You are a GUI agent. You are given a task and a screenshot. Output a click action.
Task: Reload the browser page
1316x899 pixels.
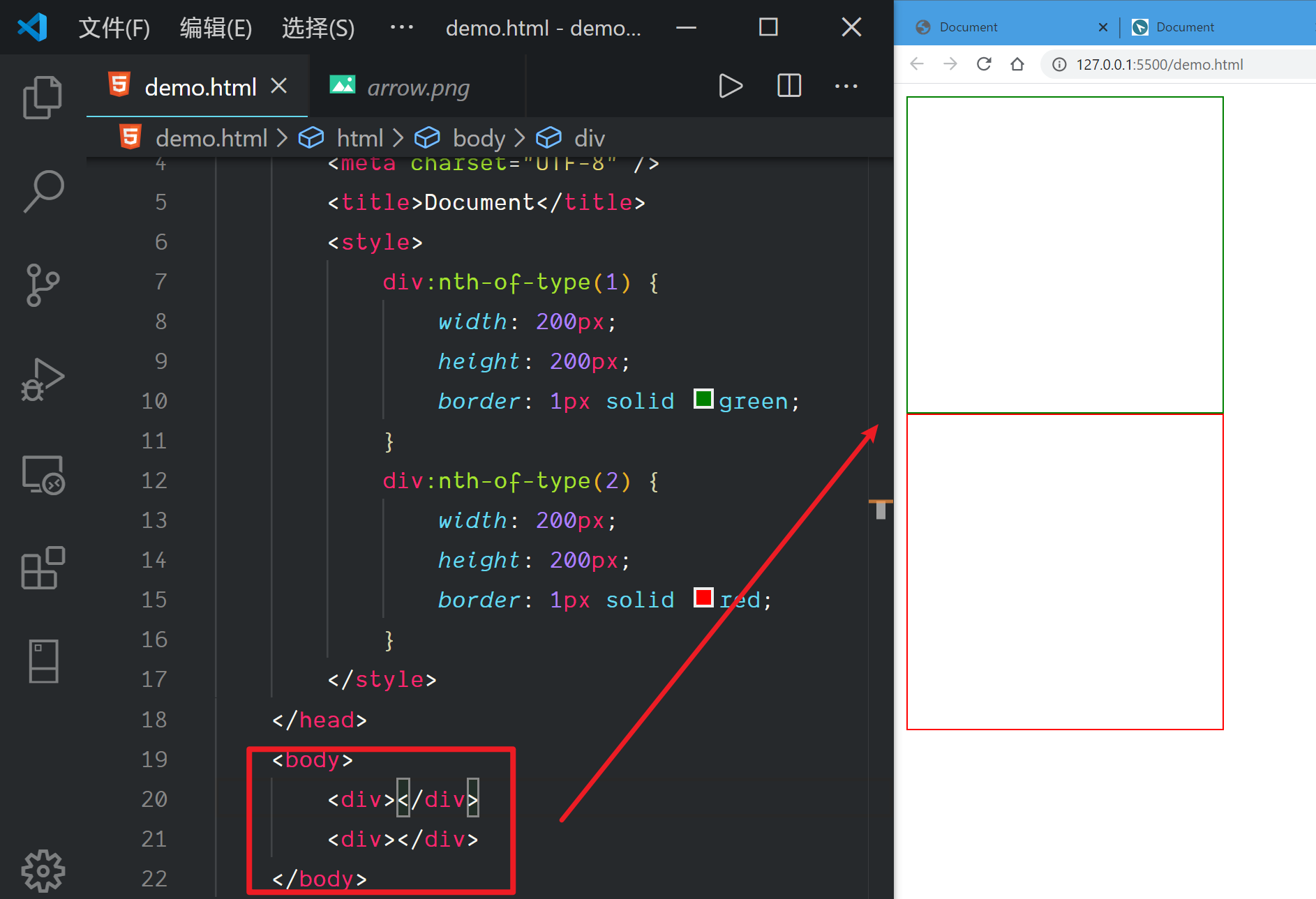tap(984, 64)
